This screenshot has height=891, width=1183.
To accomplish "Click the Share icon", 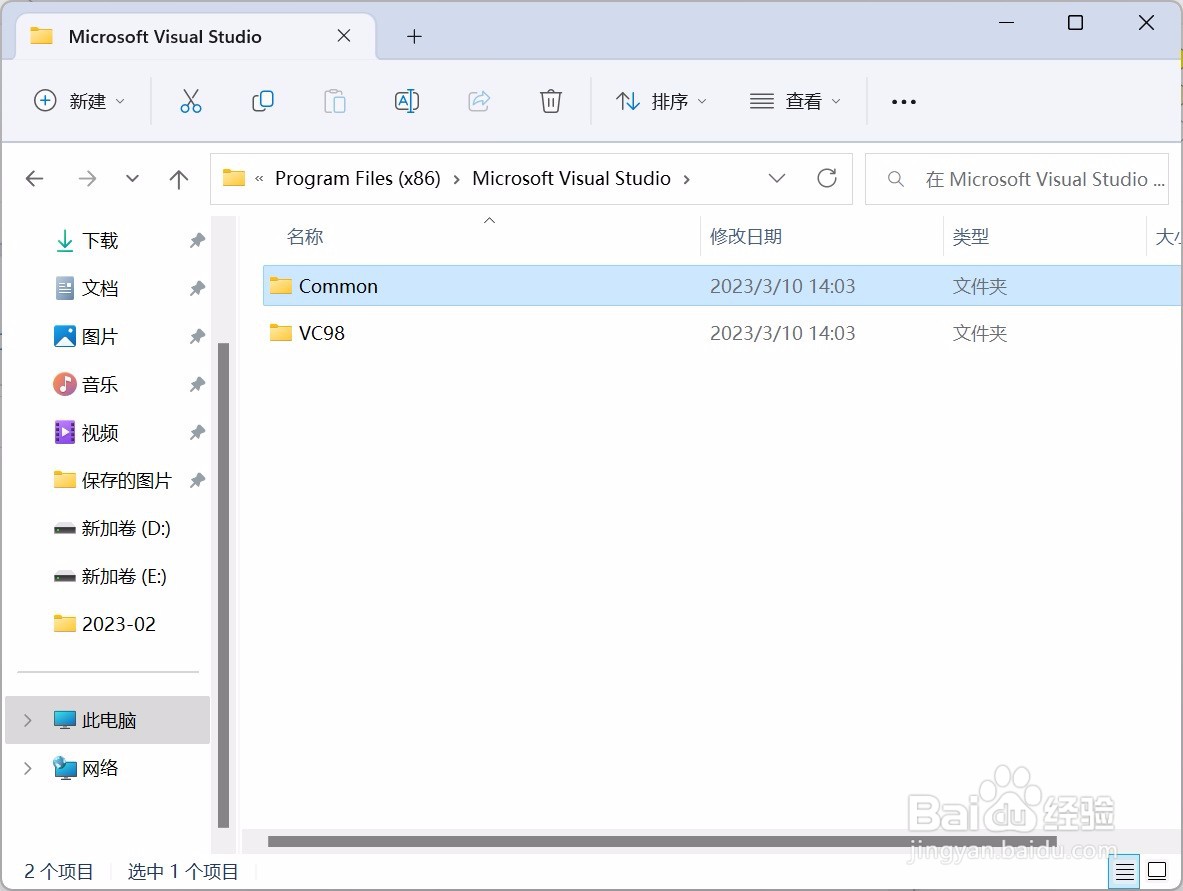I will (x=479, y=101).
